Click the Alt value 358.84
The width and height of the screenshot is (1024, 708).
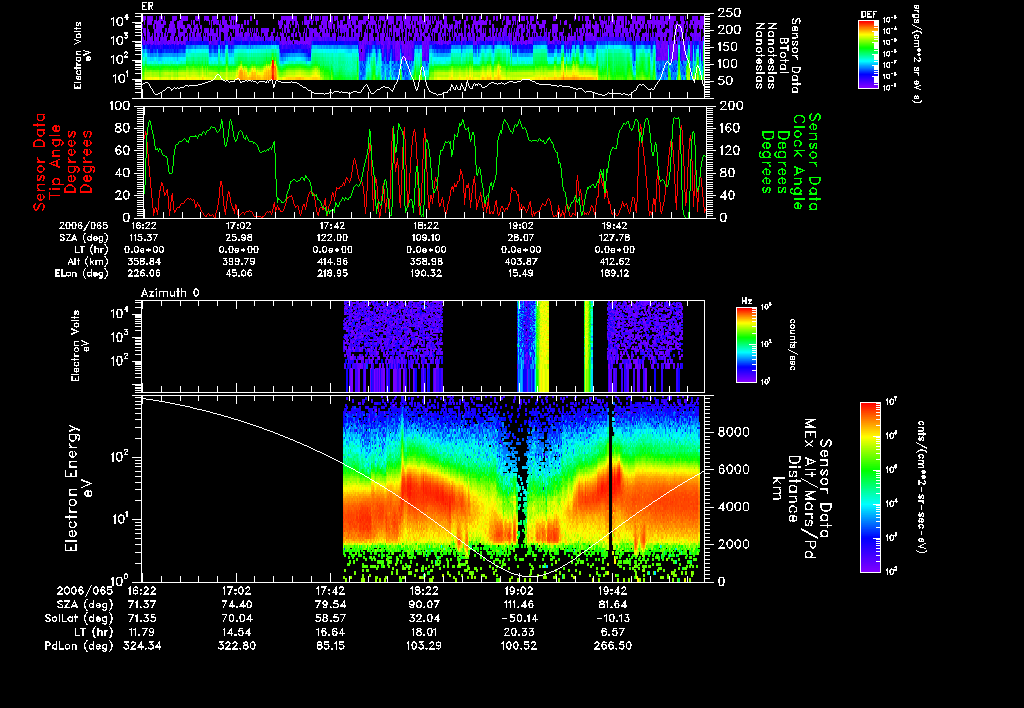point(144,261)
